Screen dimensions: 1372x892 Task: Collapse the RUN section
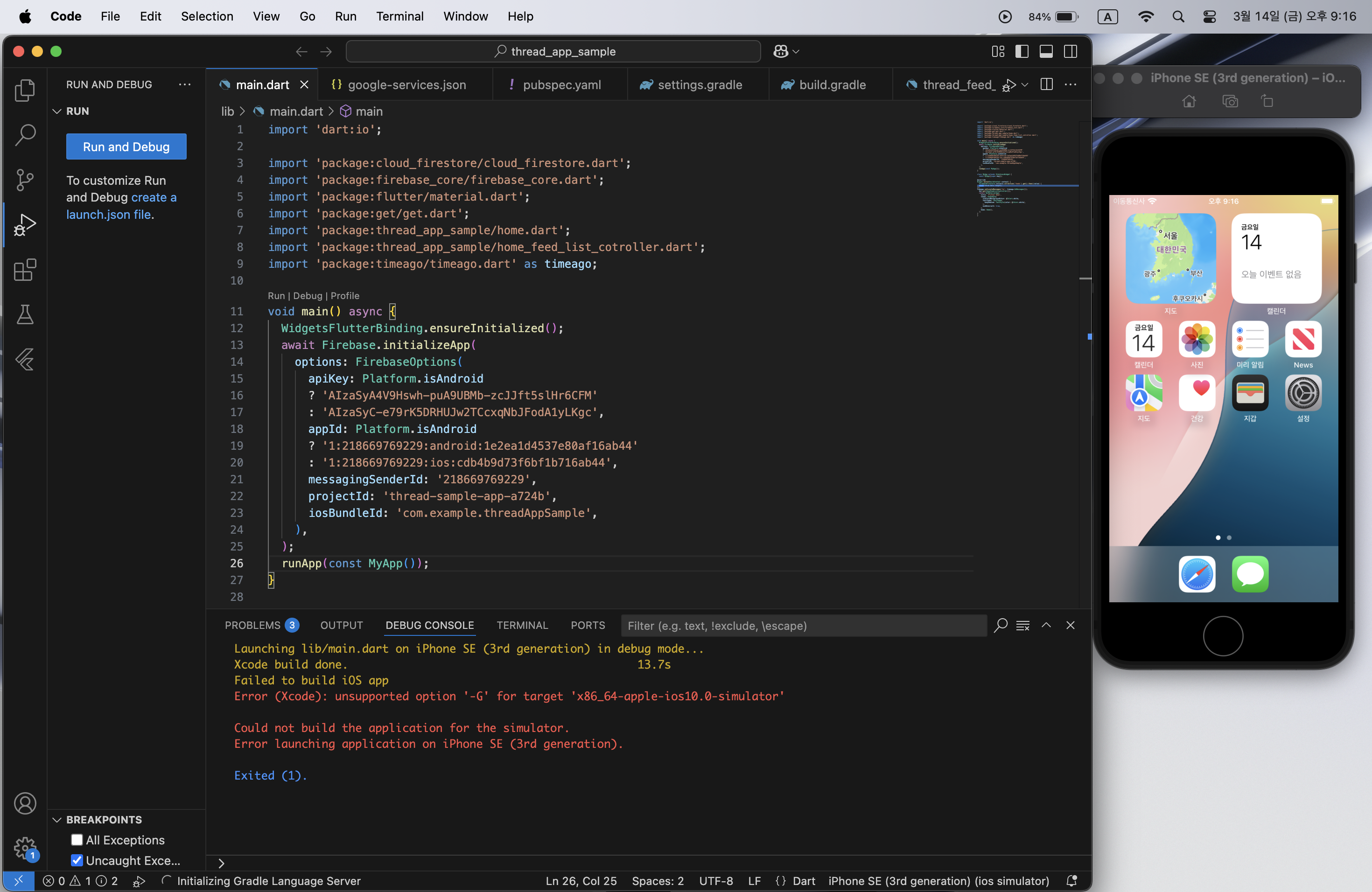[57, 111]
